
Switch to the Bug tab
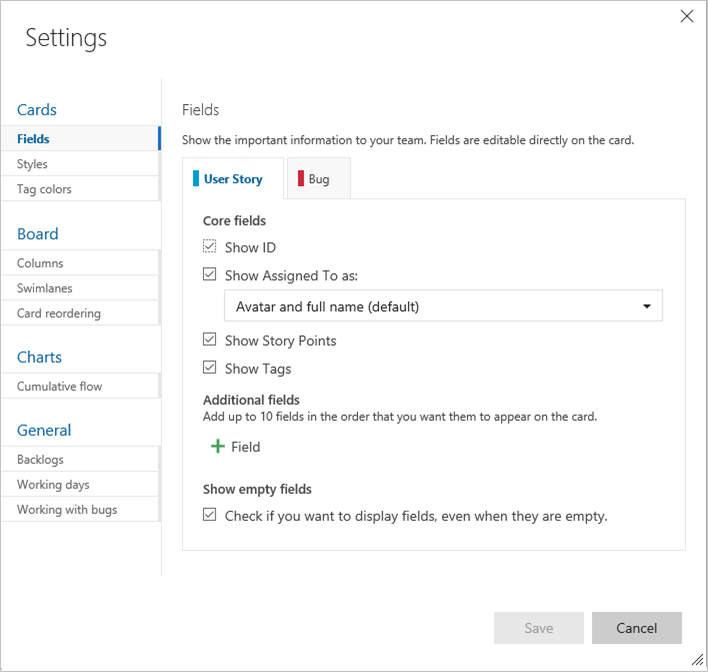pos(318,178)
